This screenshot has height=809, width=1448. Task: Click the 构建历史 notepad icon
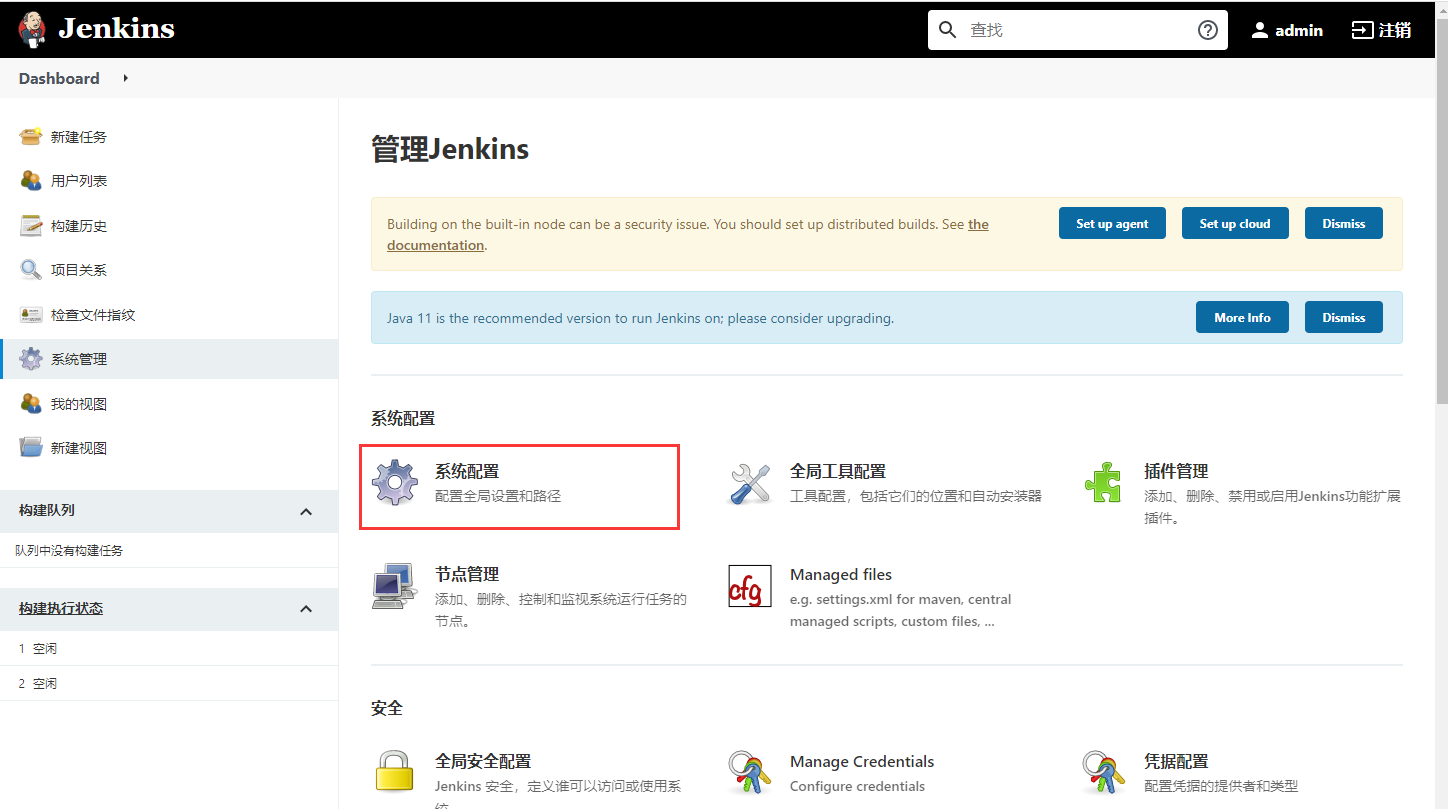[x=31, y=226]
